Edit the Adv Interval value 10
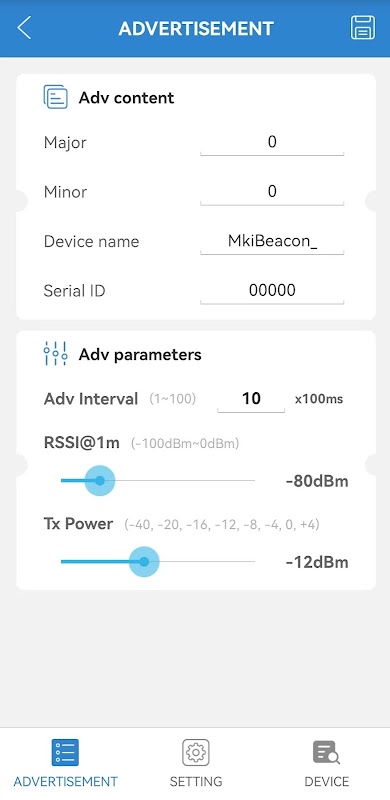This screenshot has height=800, width=390. point(251,399)
